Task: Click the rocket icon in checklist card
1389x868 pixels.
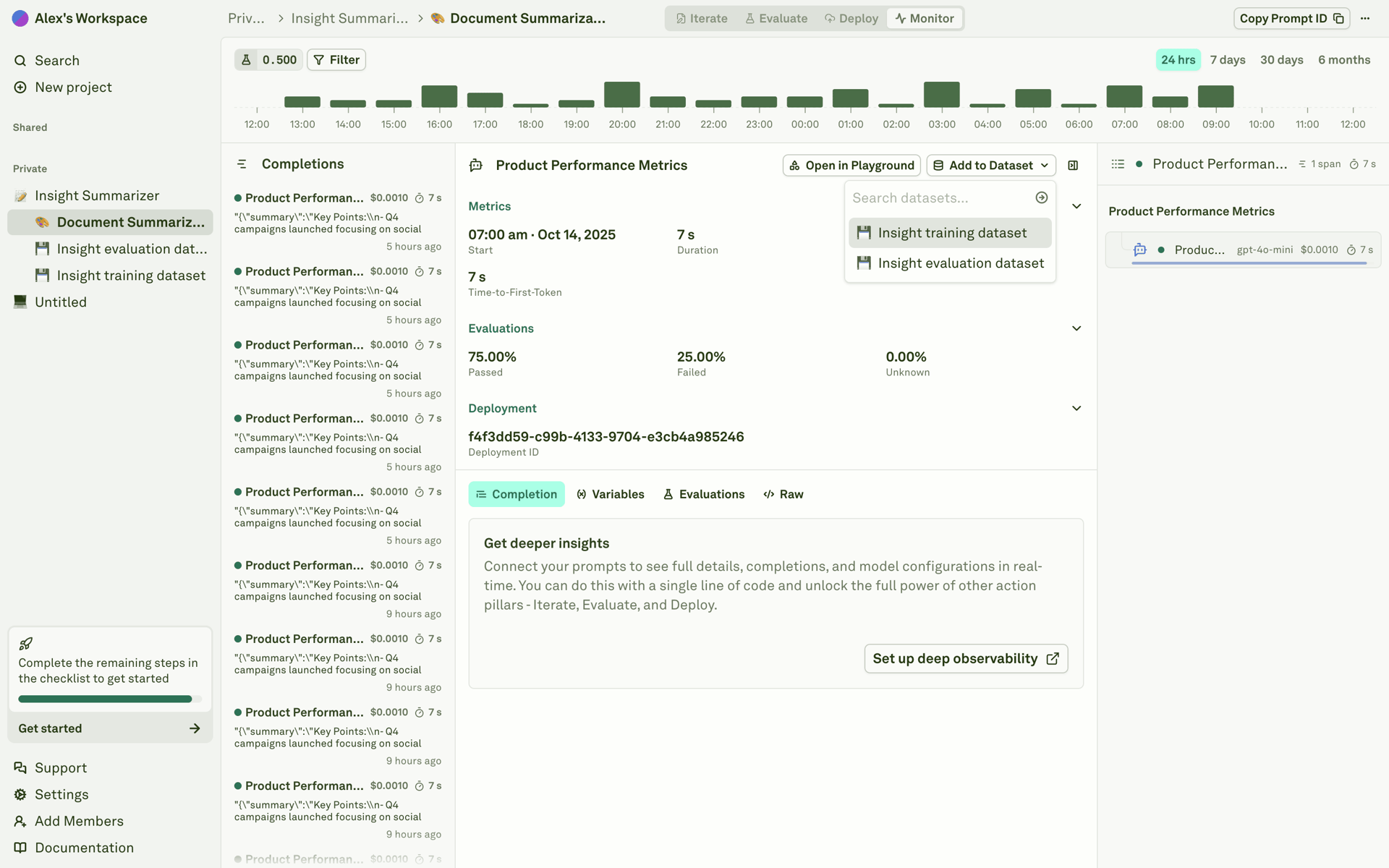Action: [25, 644]
